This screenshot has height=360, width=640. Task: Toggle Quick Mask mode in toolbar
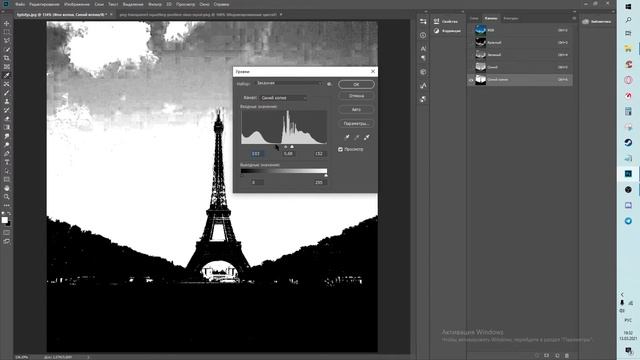[x=7, y=233]
